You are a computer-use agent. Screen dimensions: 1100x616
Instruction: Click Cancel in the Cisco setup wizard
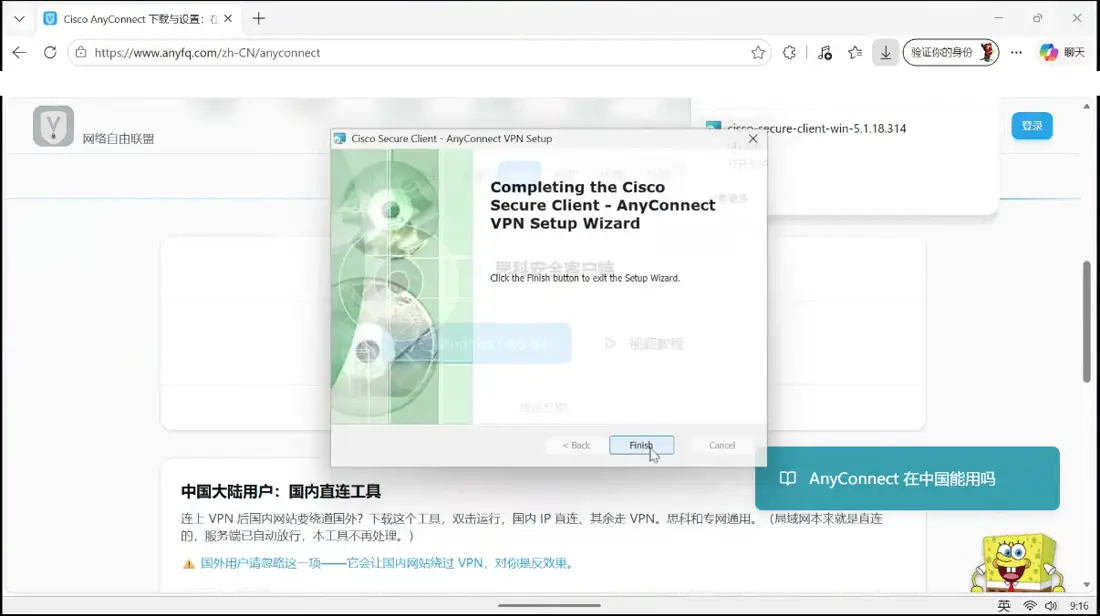coord(721,445)
